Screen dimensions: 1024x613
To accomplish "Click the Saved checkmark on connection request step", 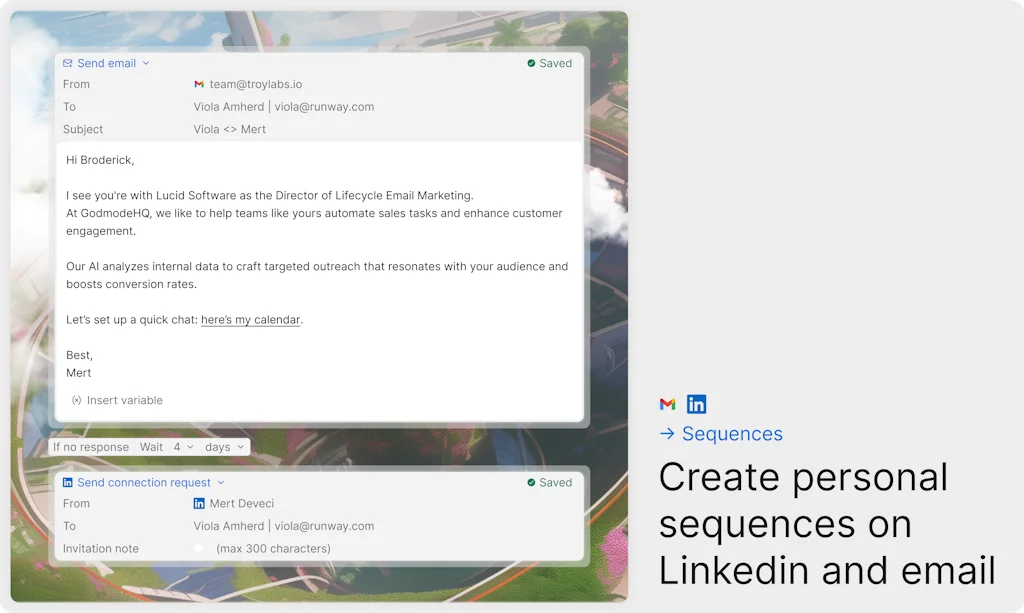I will 532,482.
